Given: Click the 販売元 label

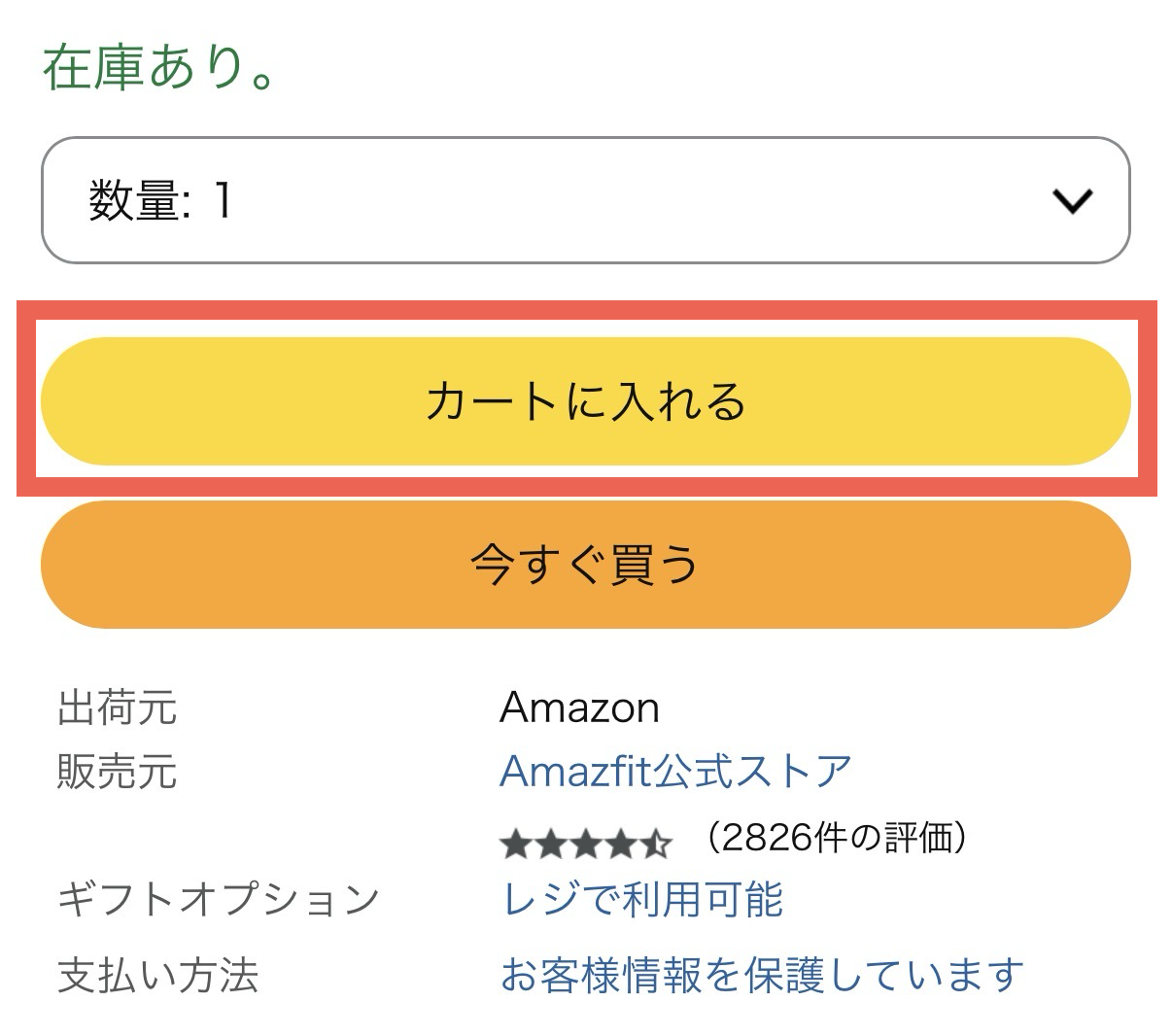Looking at the screenshot, I should click(118, 773).
